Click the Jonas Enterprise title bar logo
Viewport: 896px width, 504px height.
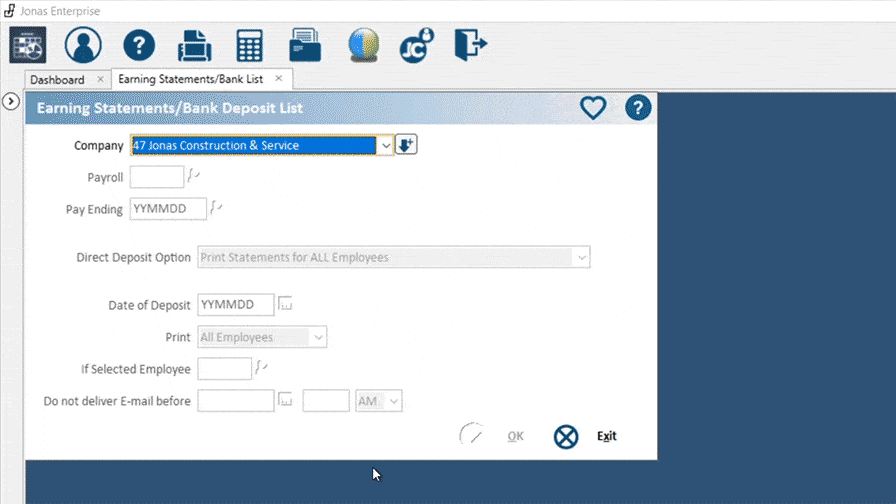(10, 10)
